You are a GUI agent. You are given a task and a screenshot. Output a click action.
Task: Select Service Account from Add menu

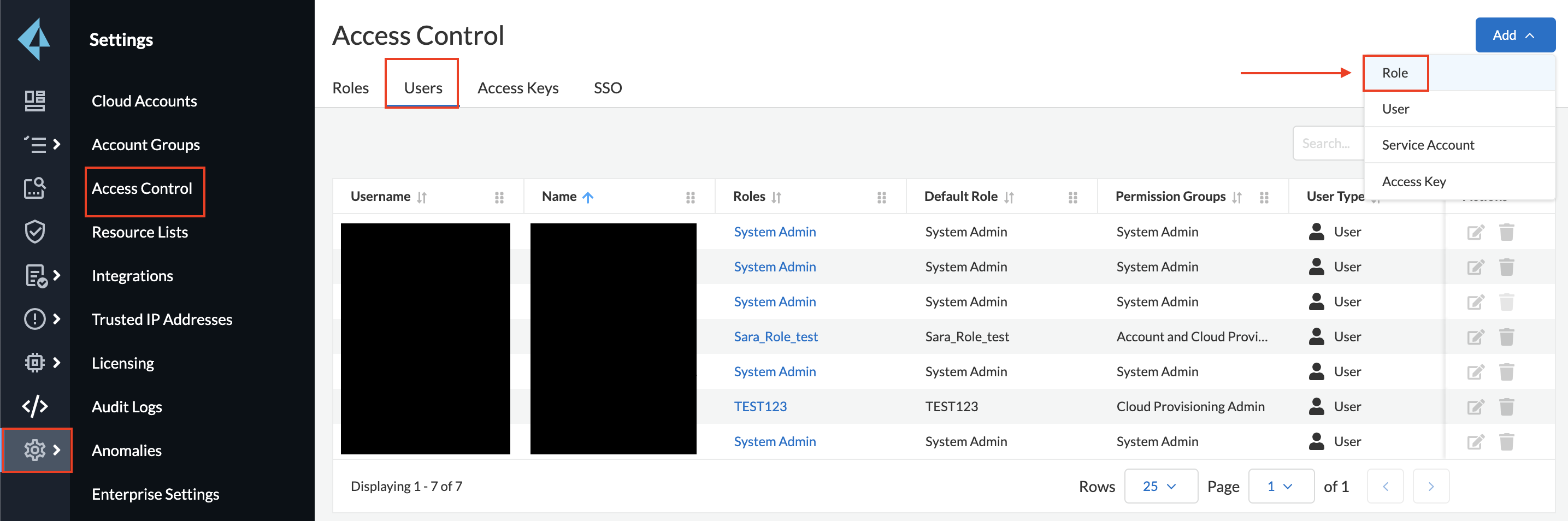1428,145
